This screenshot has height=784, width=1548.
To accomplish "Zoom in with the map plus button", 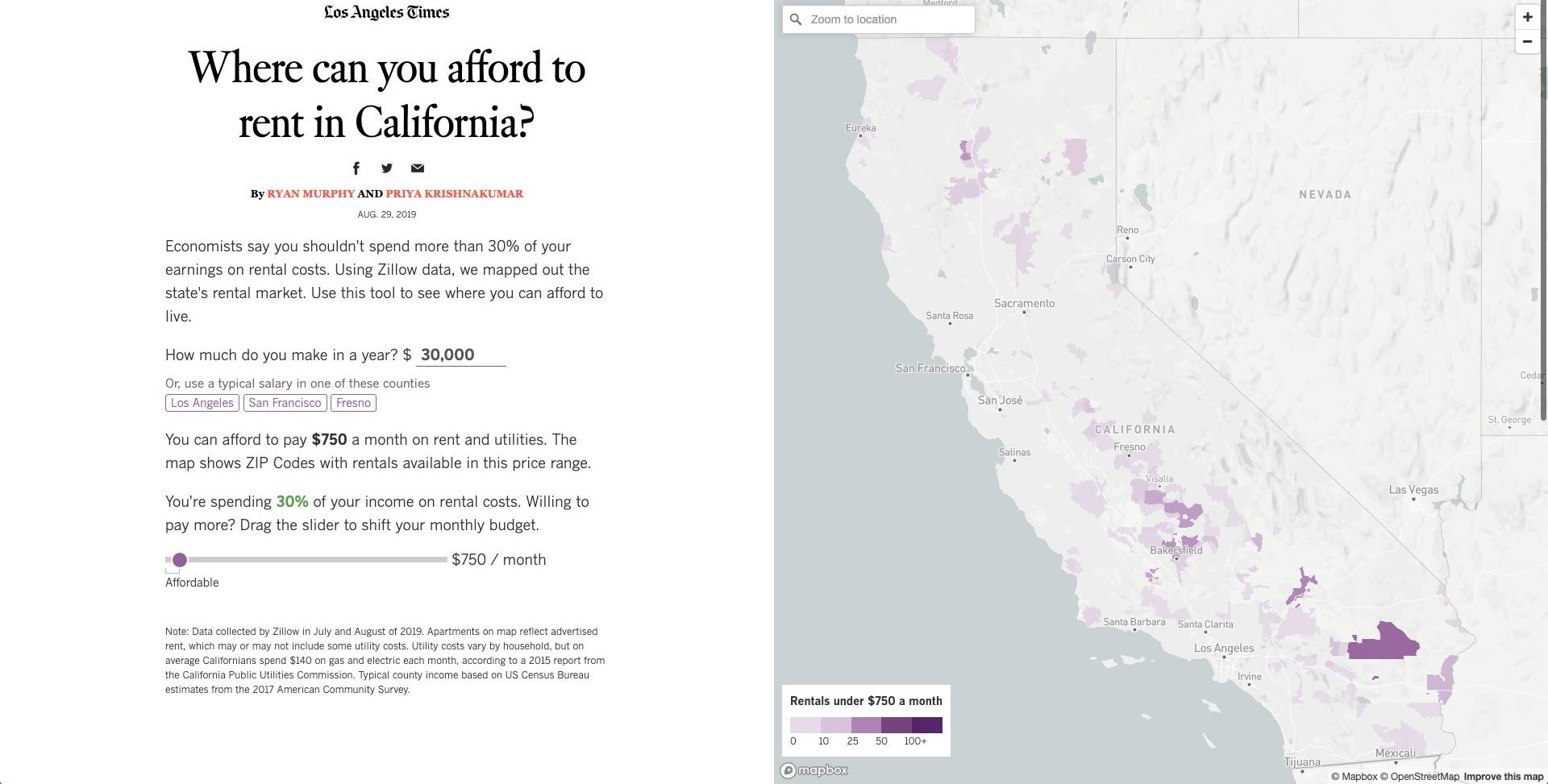I will click(1527, 17).
